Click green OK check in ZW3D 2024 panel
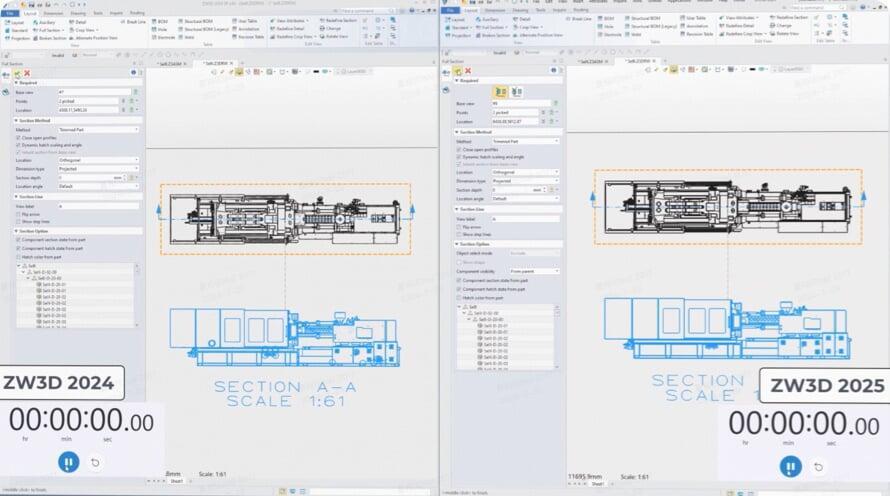This screenshot has width=890, height=496. click(17, 73)
